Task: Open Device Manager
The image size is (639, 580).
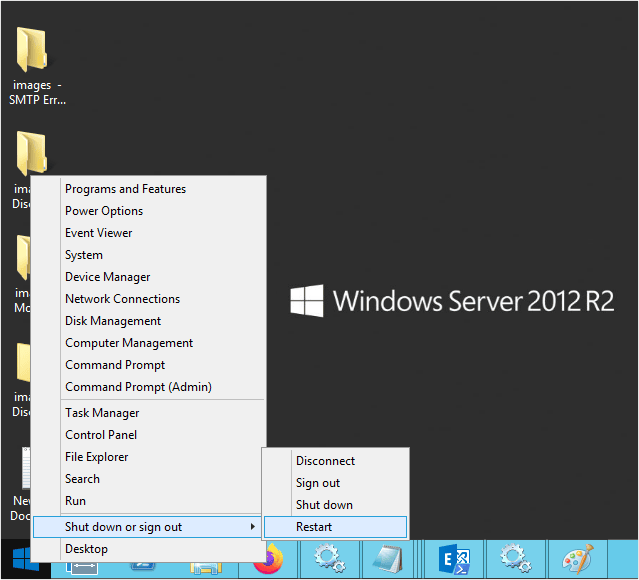Action: coord(149,277)
